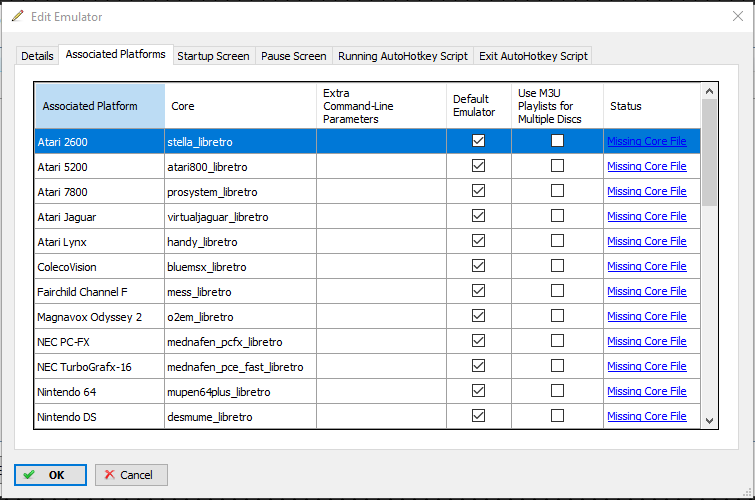This screenshot has height=500, width=755.
Task: Open Missing Core File link for Atari 5200
Action: click(647, 166)
